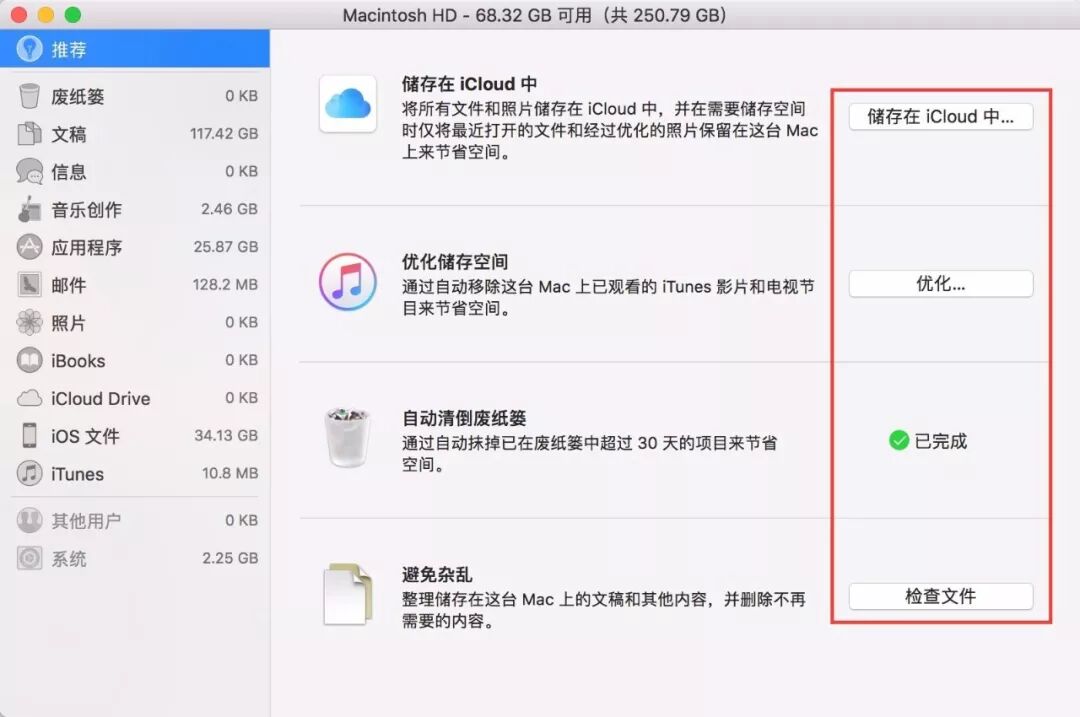Click the iBooks sidebar label
This screenshot has height=717, width=1080.
pyautogui.click(x=78, y=361)
